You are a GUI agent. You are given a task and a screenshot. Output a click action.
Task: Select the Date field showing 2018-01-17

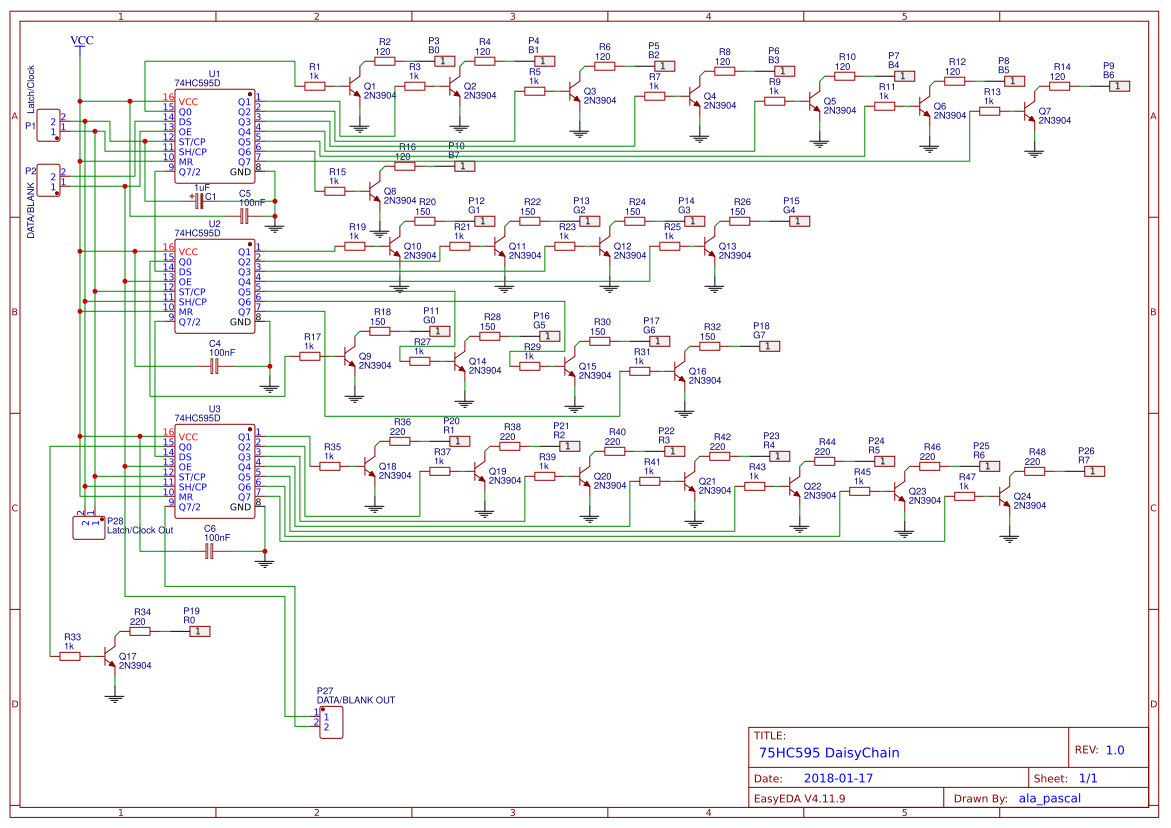(836, 776)
